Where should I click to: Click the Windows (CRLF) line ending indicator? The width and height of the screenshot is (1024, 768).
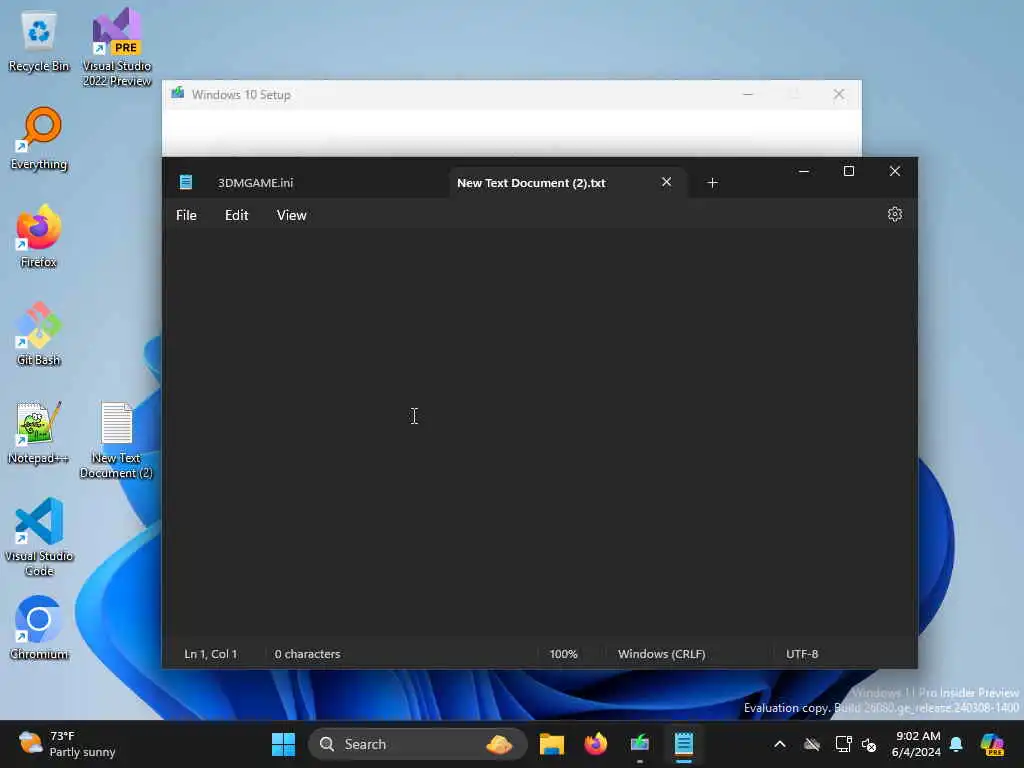tap(662, 654)
